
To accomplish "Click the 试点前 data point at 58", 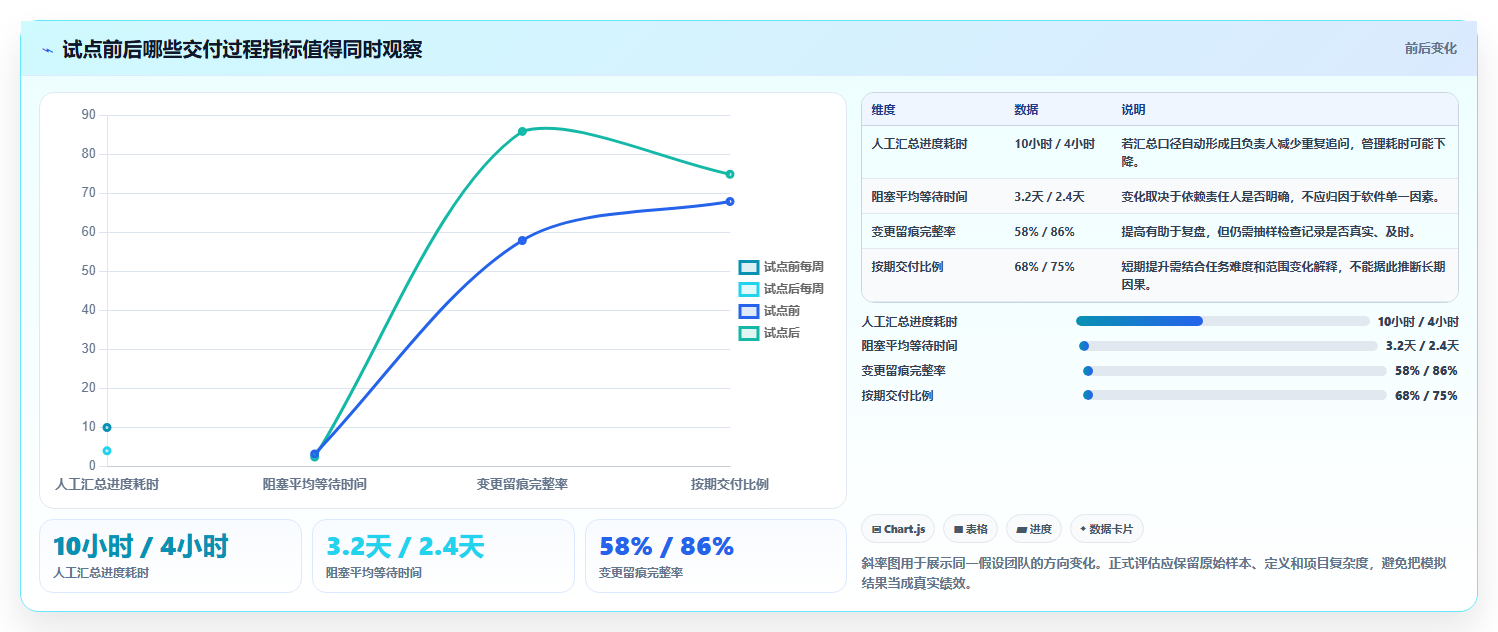I will (x=522, y=240).
